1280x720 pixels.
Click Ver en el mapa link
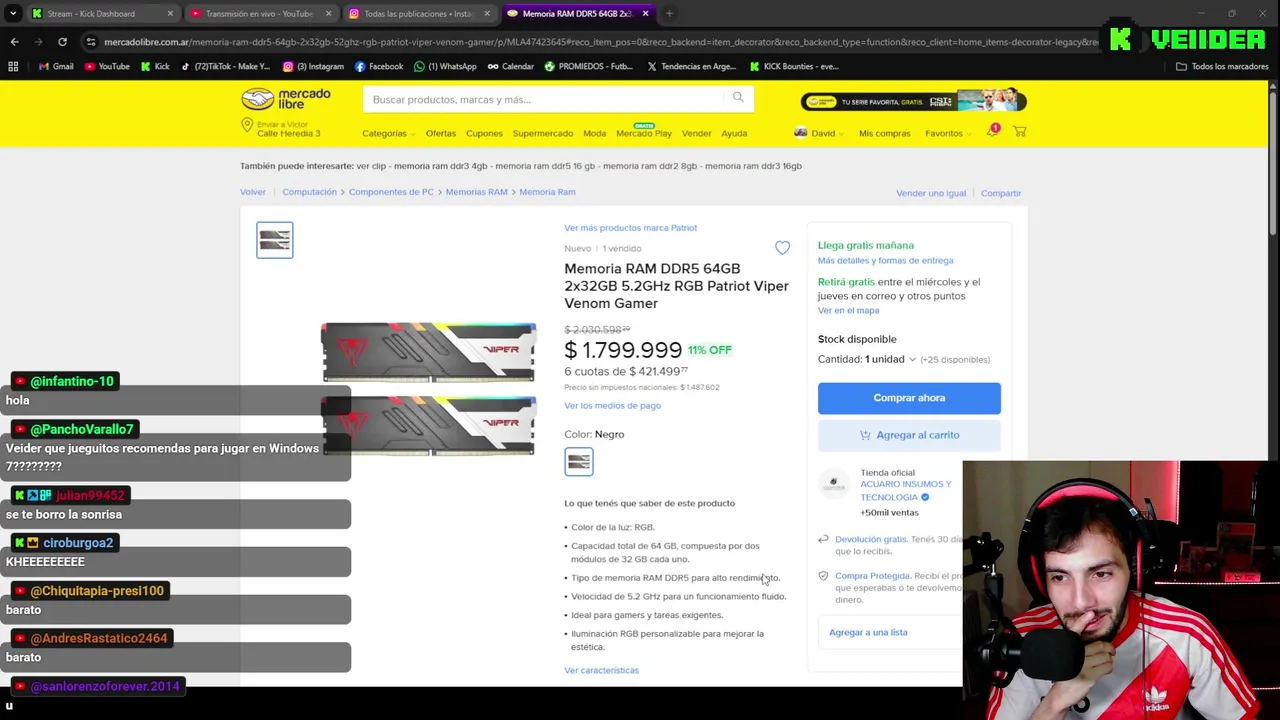click(x=848, y=310)
